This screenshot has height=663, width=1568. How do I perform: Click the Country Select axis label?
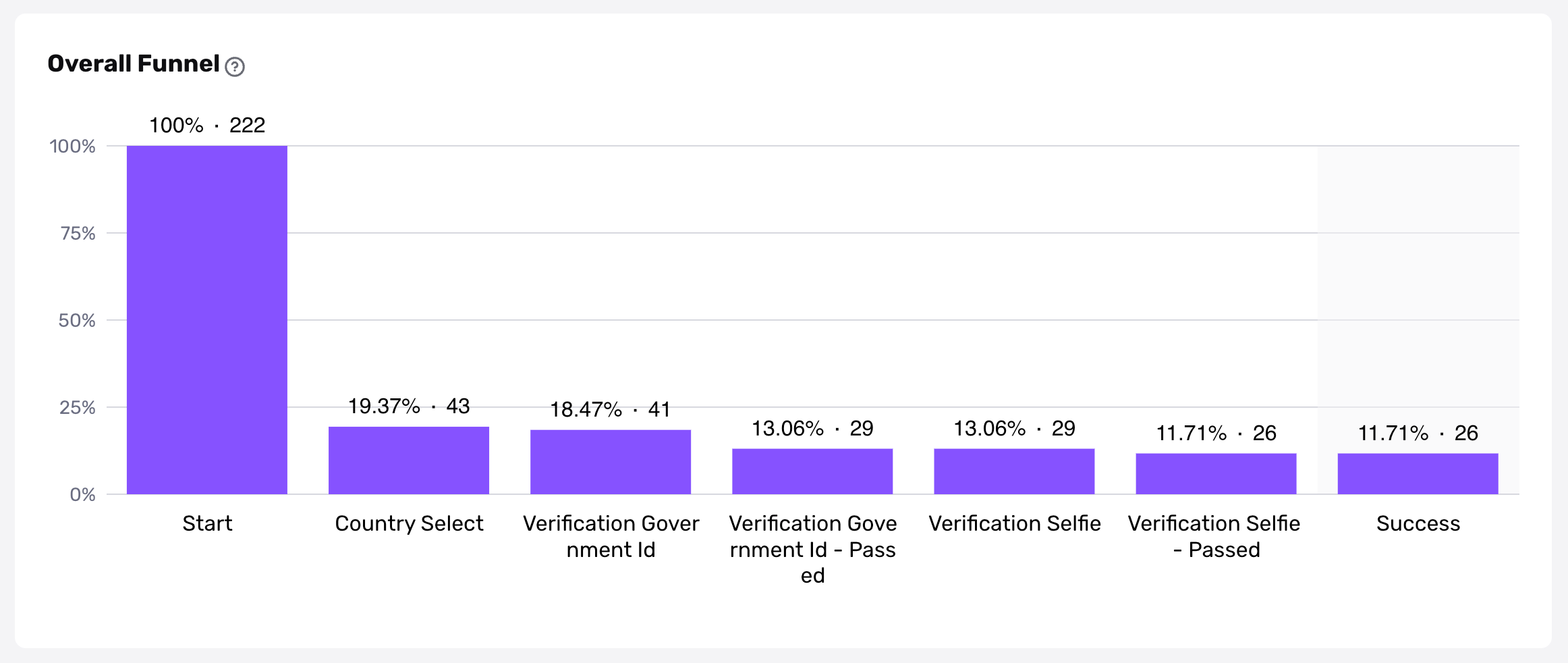coord(409,524)
